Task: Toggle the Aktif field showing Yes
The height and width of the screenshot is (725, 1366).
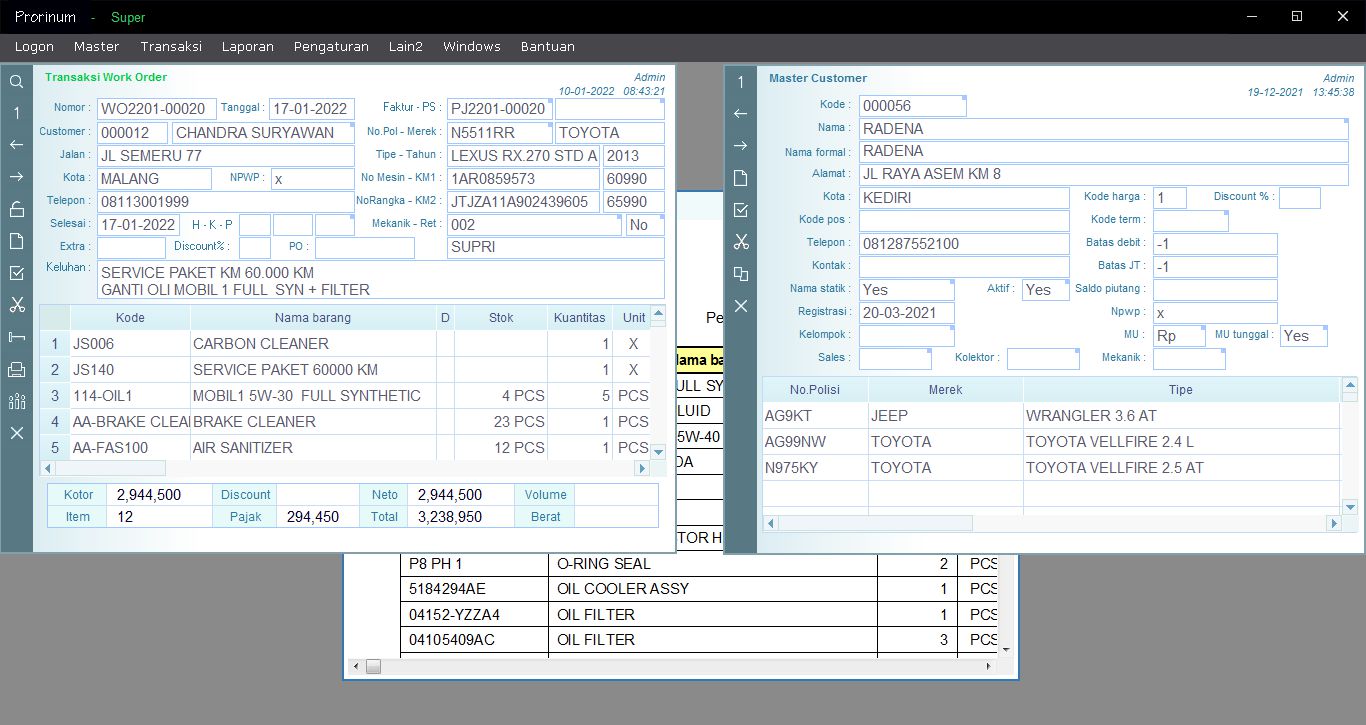Action: pos(1045,290)
